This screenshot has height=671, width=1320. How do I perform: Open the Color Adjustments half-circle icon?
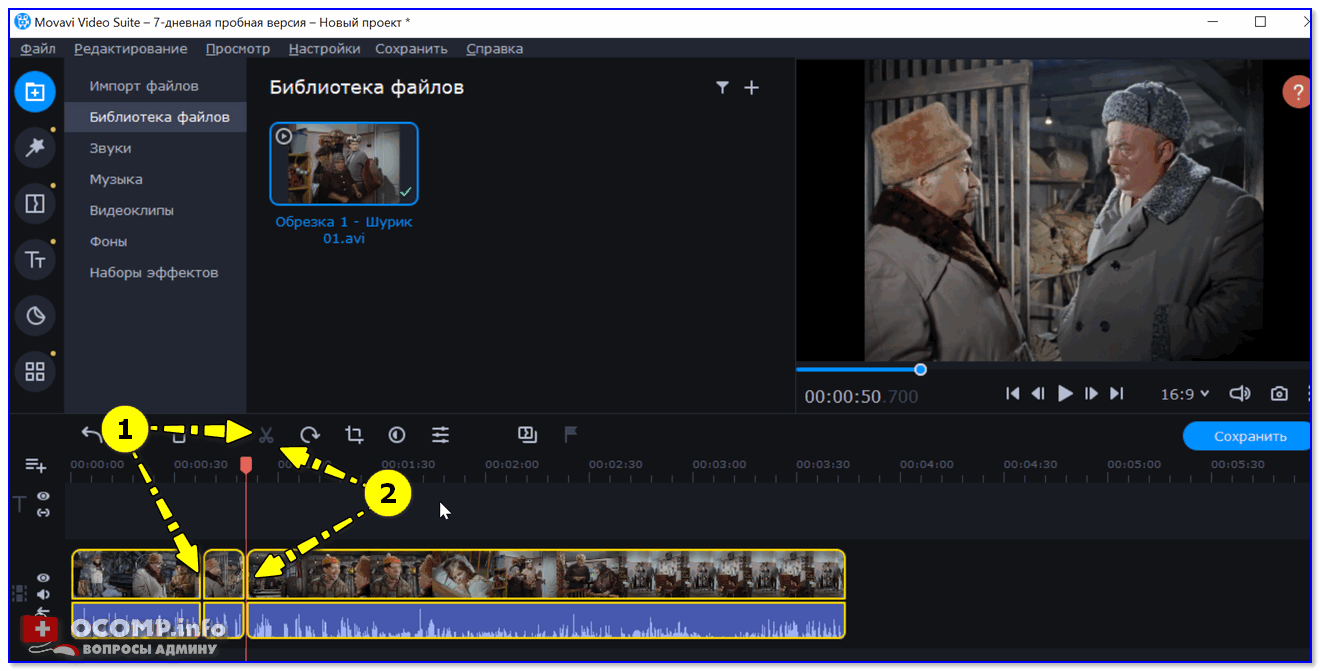[x=397, y=435]
